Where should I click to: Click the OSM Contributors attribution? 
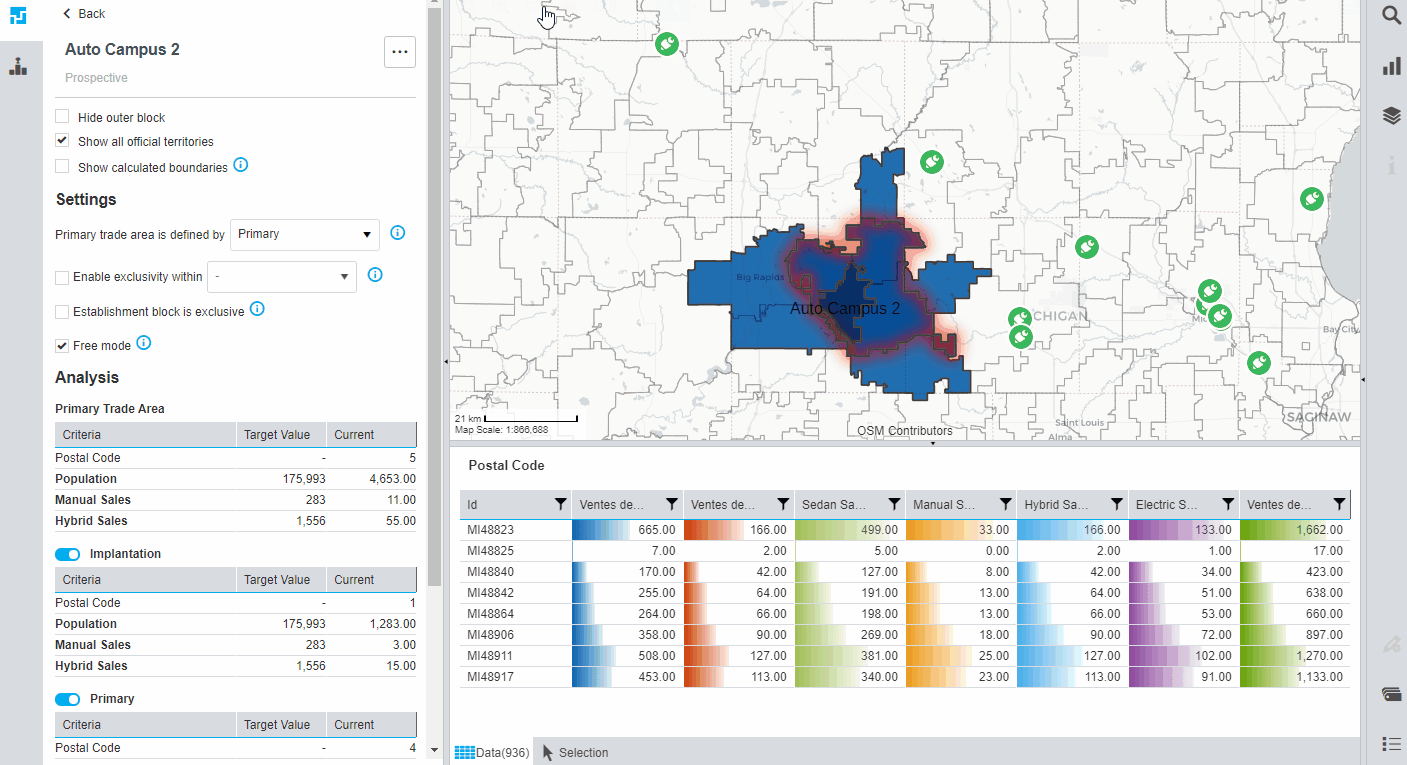tap(905, 431)
